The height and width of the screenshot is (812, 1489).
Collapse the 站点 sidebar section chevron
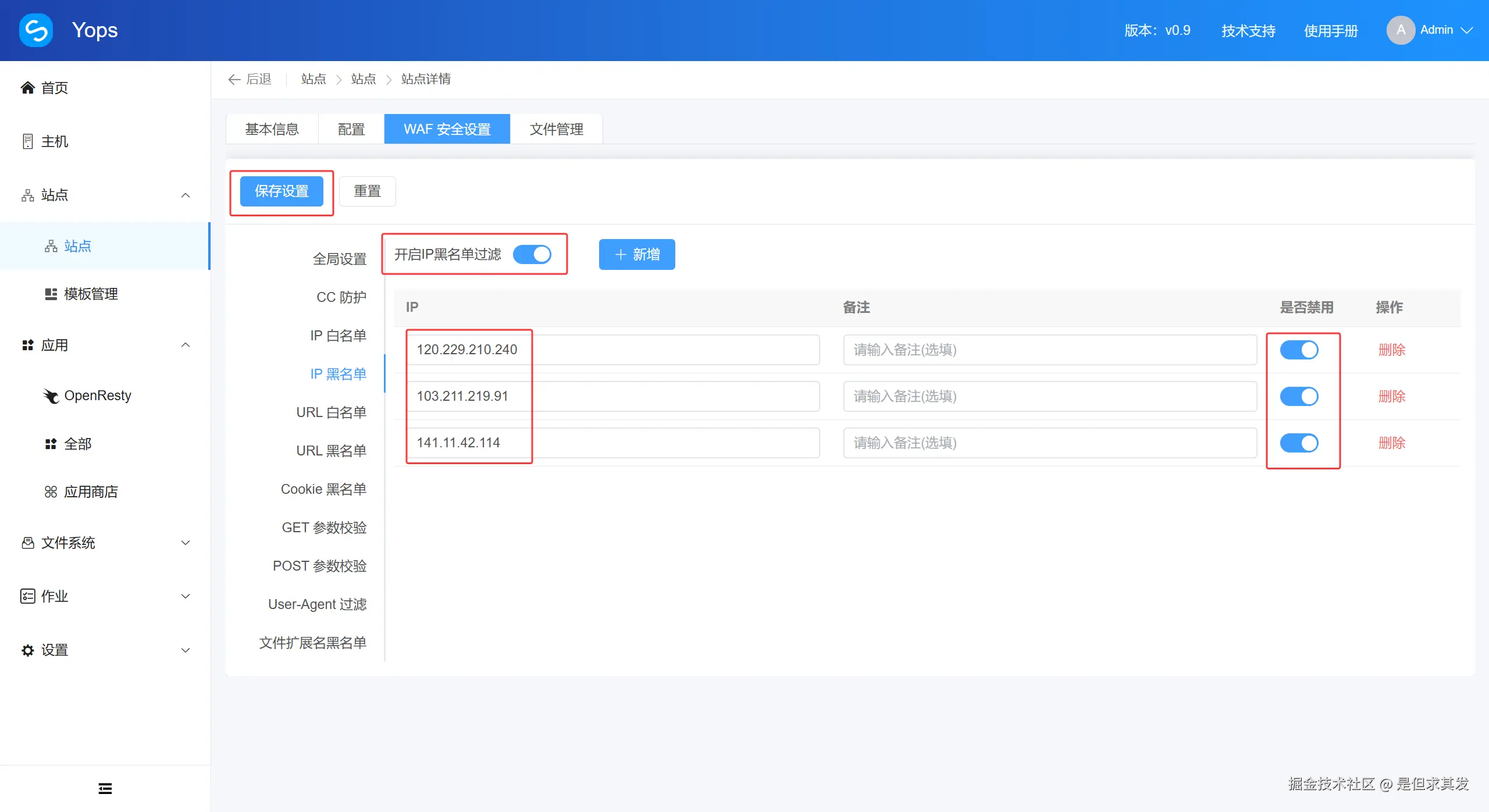pyautogui.click(x=186, y=195)
